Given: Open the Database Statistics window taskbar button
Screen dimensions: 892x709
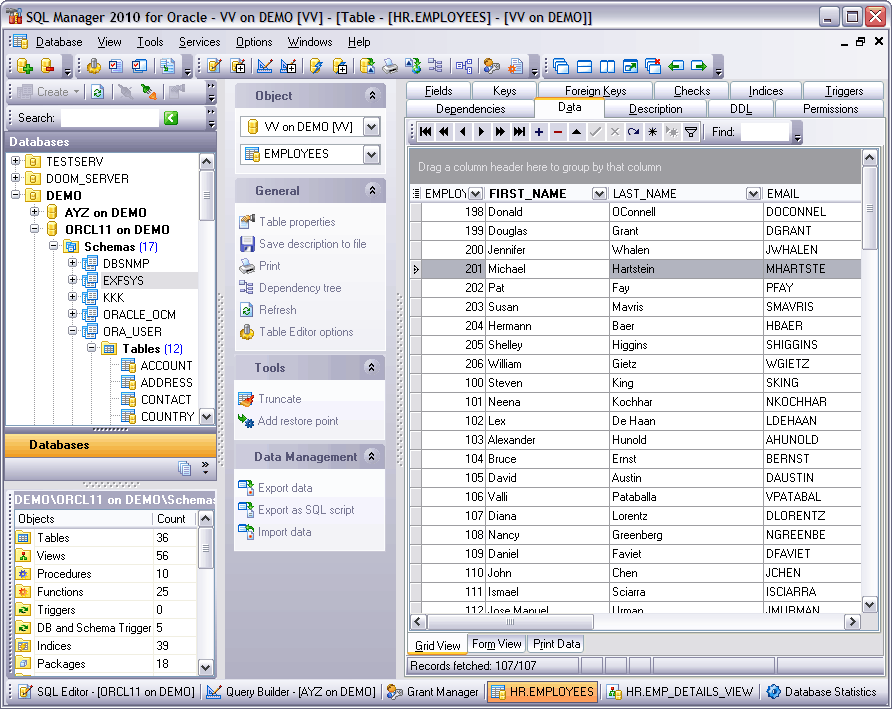Looking at the screenshot, I should (821, 692).
